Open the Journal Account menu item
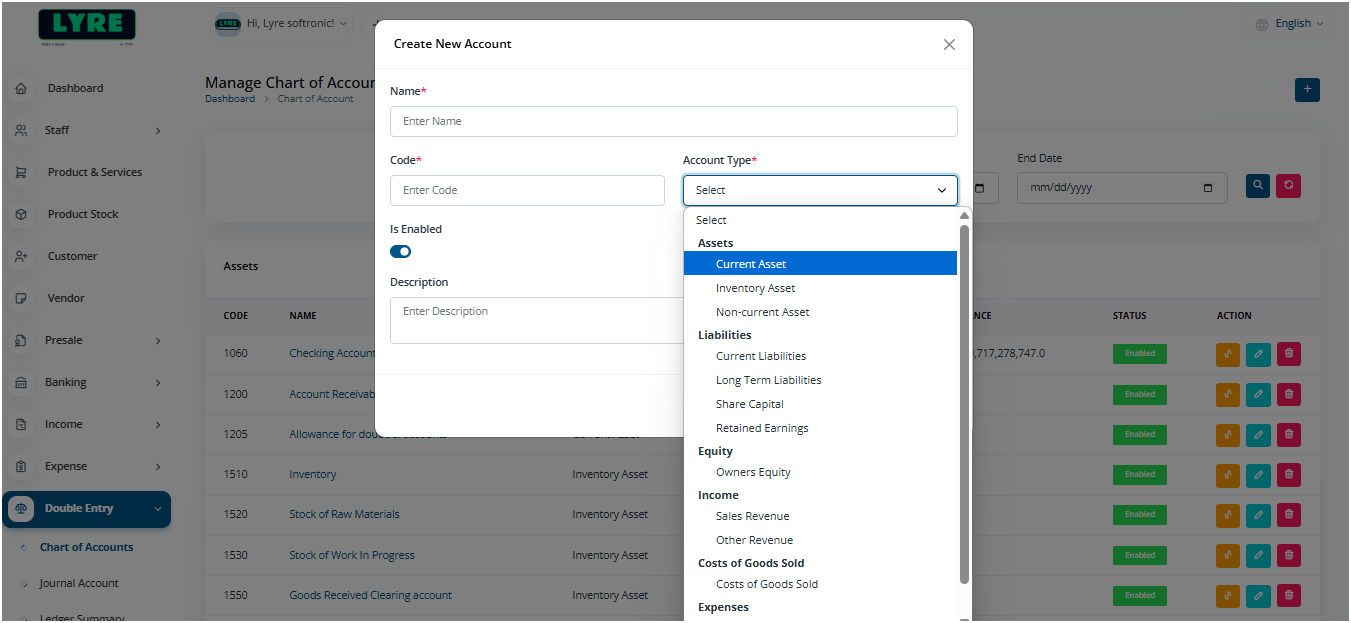 point(80,583)
